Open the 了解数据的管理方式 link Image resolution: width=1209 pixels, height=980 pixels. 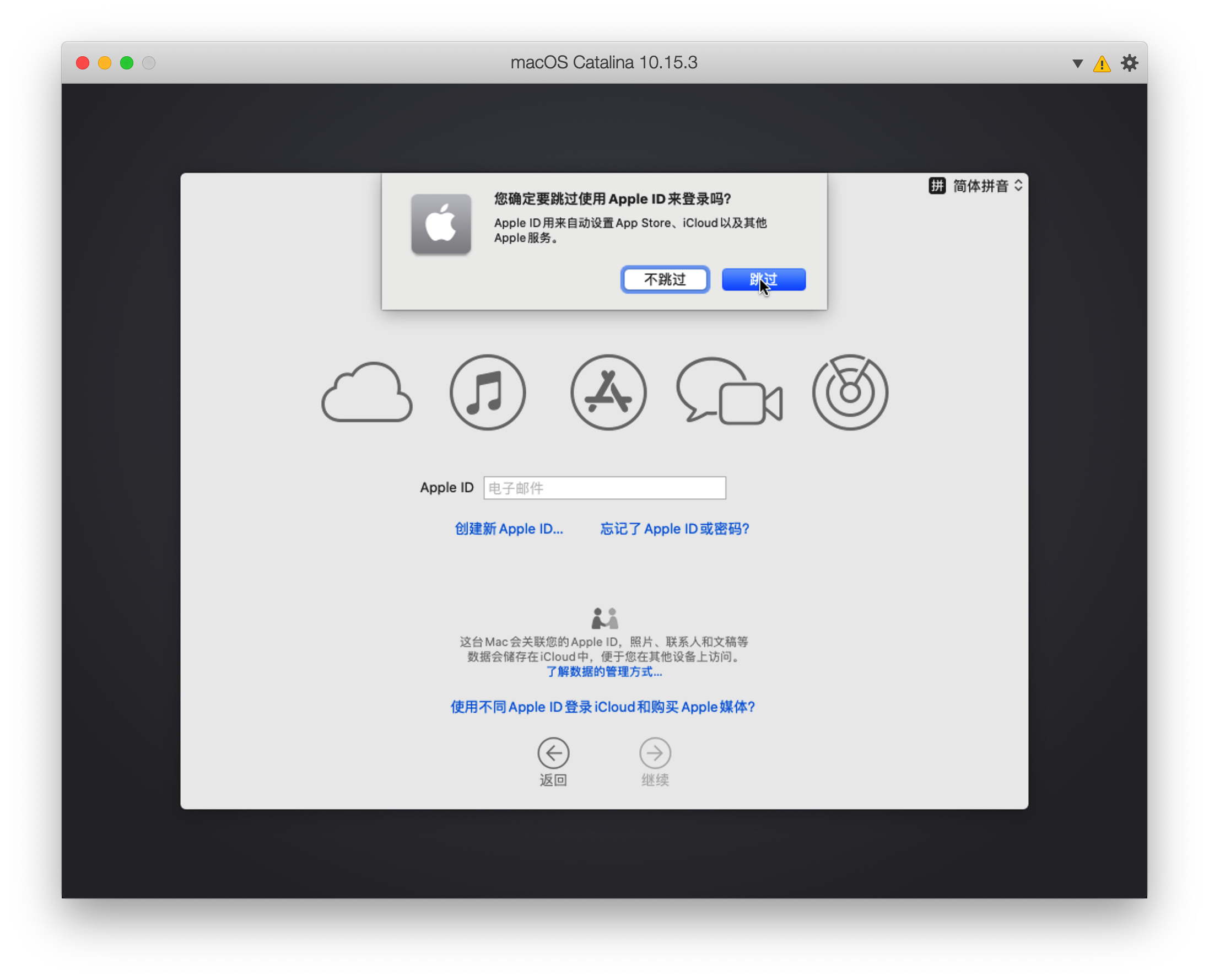(604, 672)
